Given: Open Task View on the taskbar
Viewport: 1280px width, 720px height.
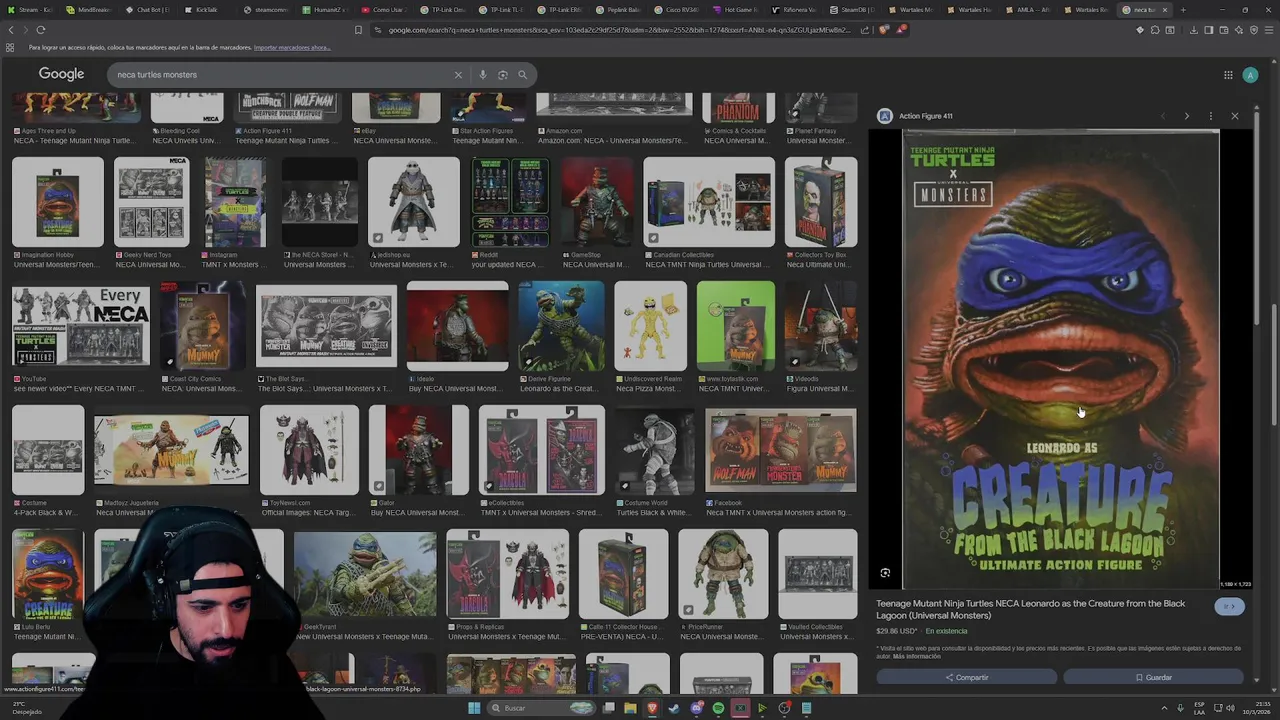Looking at the screenshot, I should coord(608,708).
